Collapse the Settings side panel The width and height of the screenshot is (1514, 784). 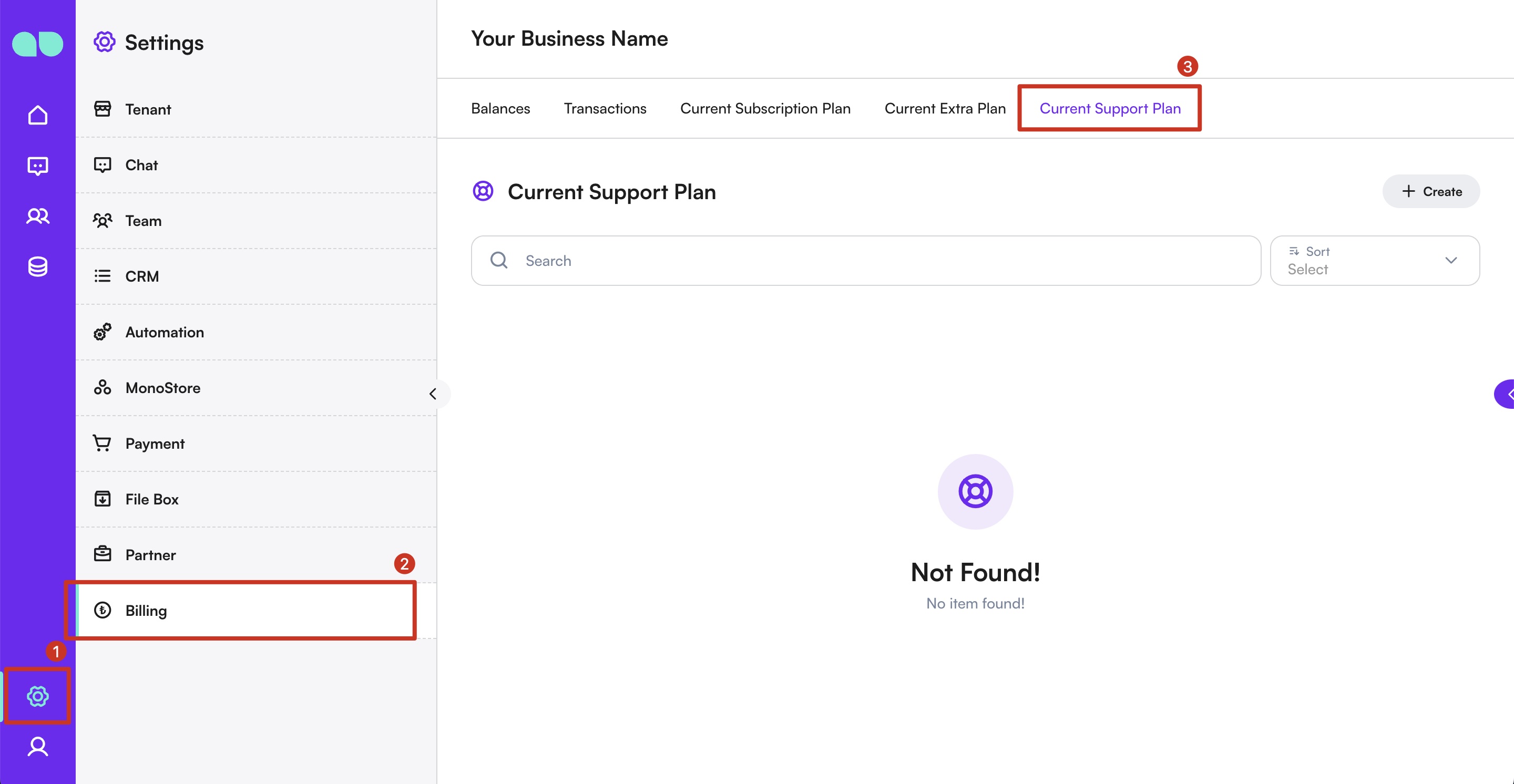[433, 394]
